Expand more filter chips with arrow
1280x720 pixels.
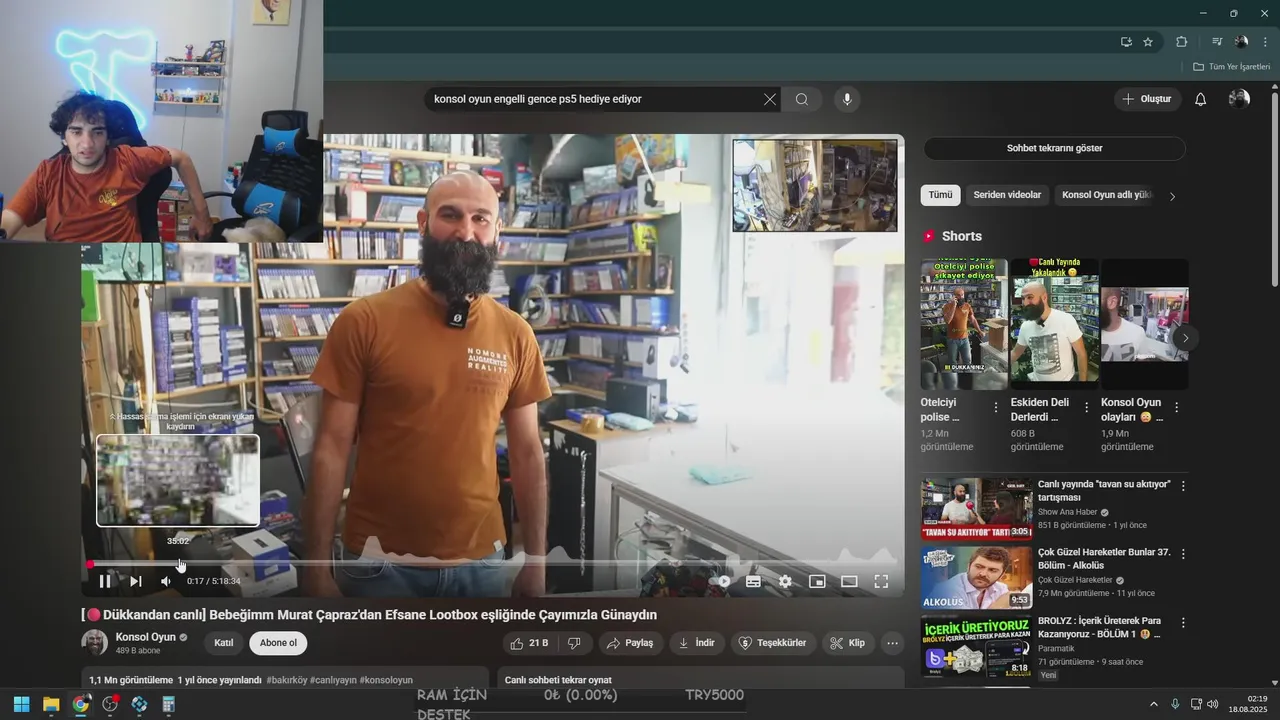pyautogui.click(x=1172, y=196)
